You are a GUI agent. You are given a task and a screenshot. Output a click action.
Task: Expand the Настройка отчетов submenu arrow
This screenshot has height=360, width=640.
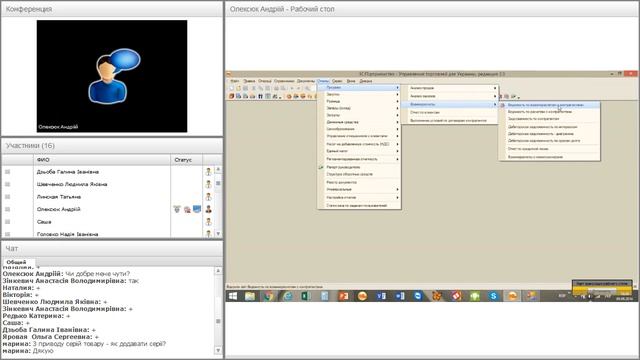point(397,198)
